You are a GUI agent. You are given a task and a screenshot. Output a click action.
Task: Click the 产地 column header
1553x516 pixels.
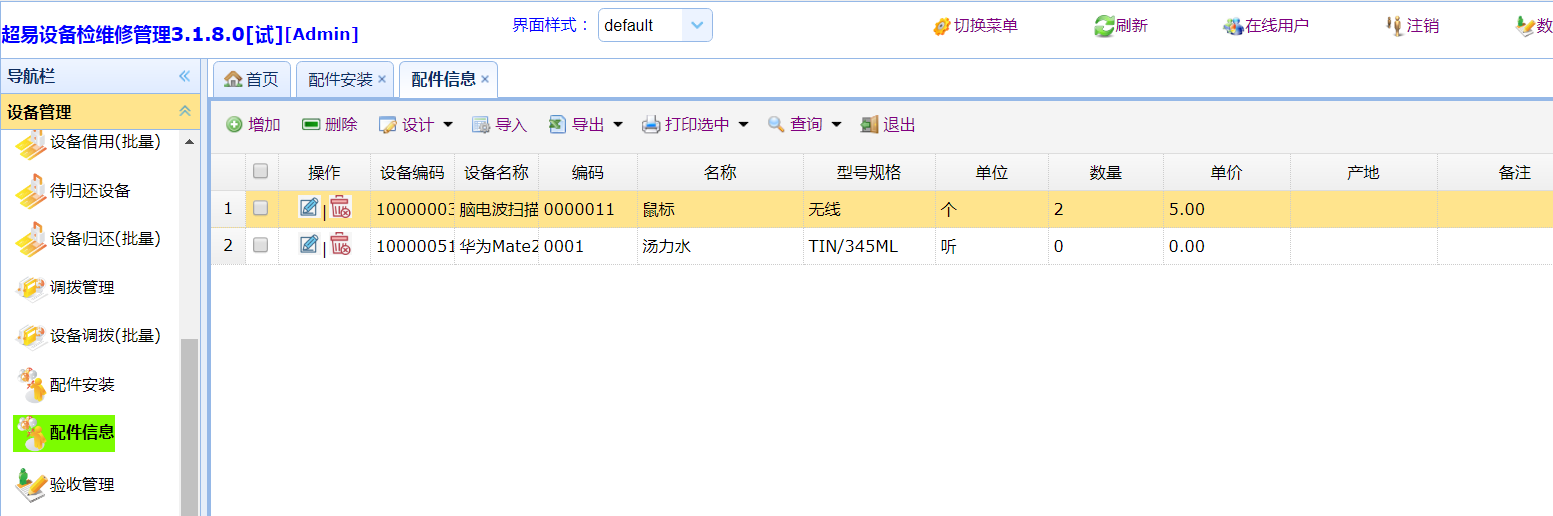pyautogui.click(x=1363, y=172)
